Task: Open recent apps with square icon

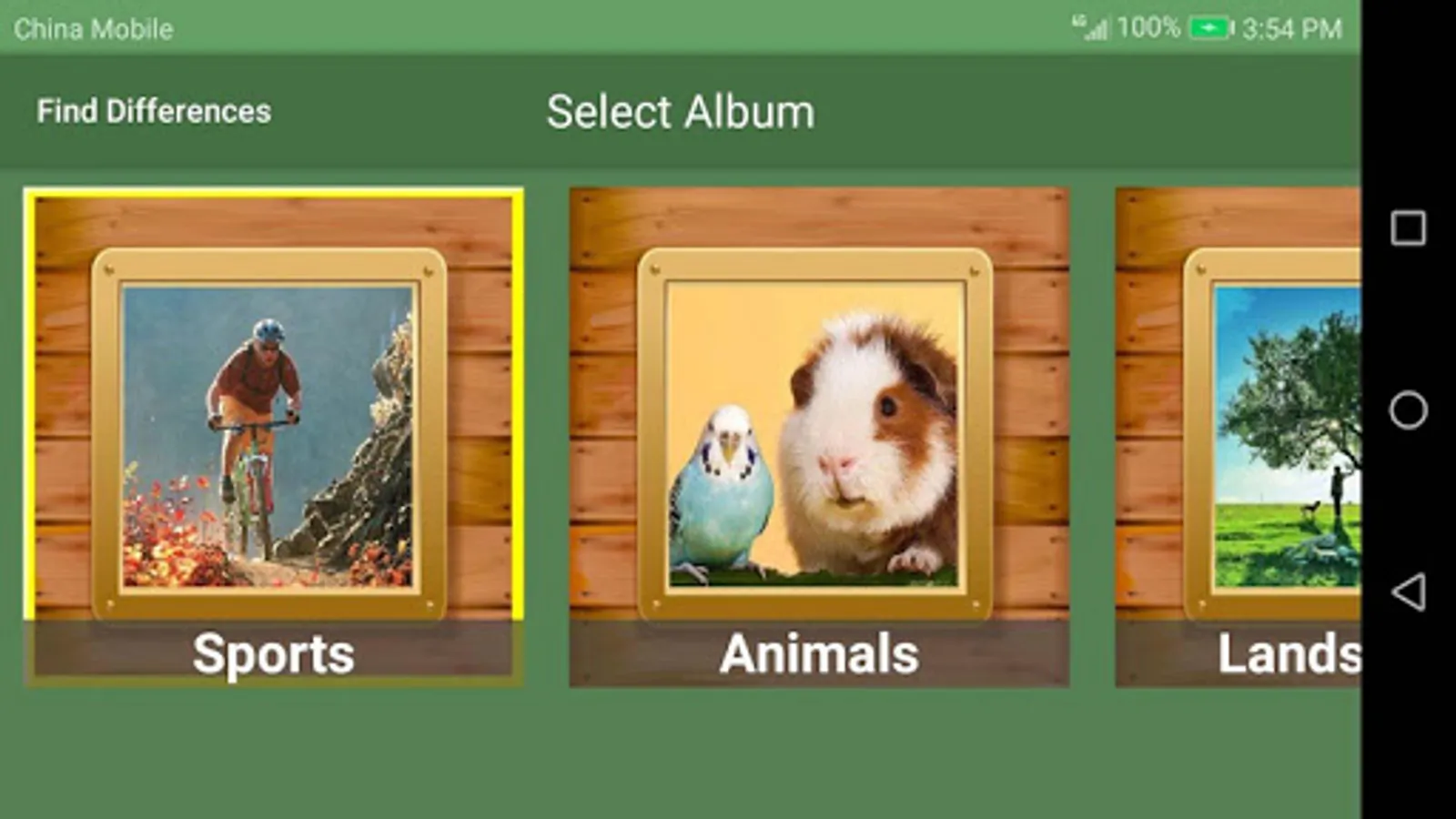Action: click(1408, 227)
